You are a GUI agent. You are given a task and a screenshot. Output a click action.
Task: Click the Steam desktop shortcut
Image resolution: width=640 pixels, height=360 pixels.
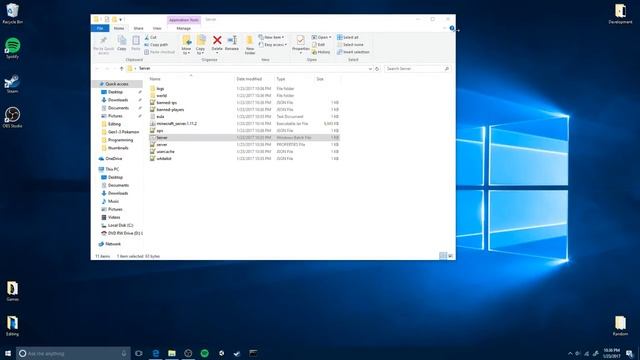[12, 84]
